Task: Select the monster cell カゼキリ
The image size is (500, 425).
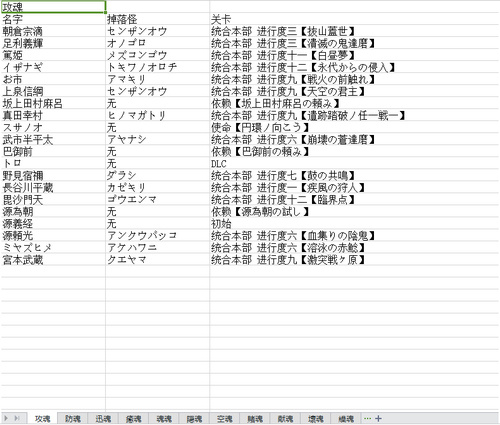Action: coord(158,187)
